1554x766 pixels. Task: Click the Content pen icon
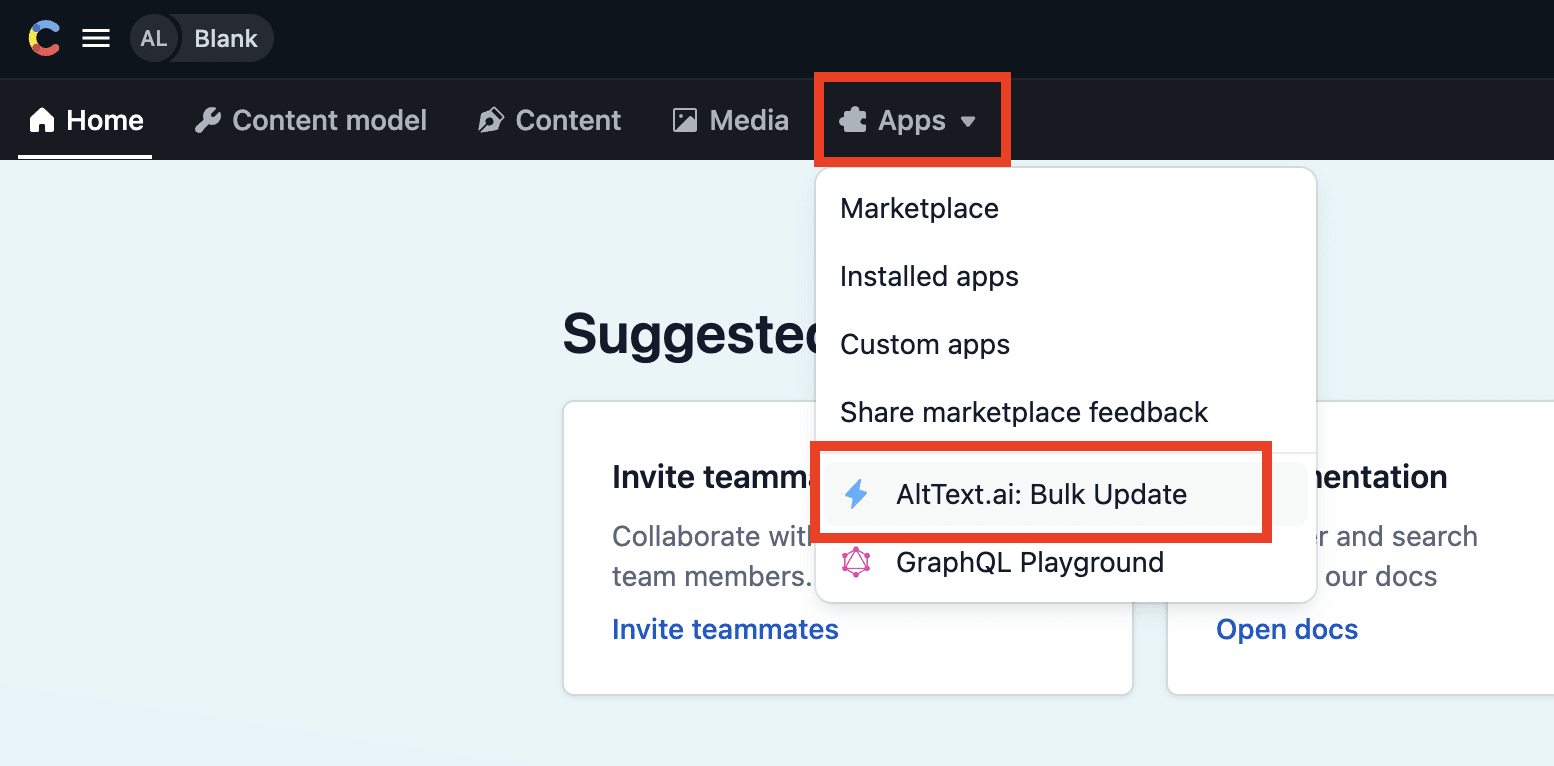(491, 121)
